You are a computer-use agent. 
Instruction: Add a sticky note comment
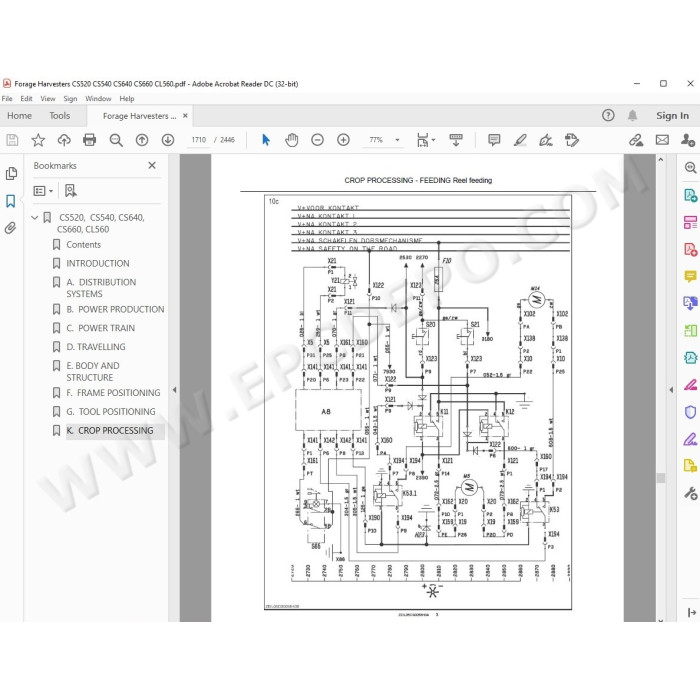click(494, 140)
